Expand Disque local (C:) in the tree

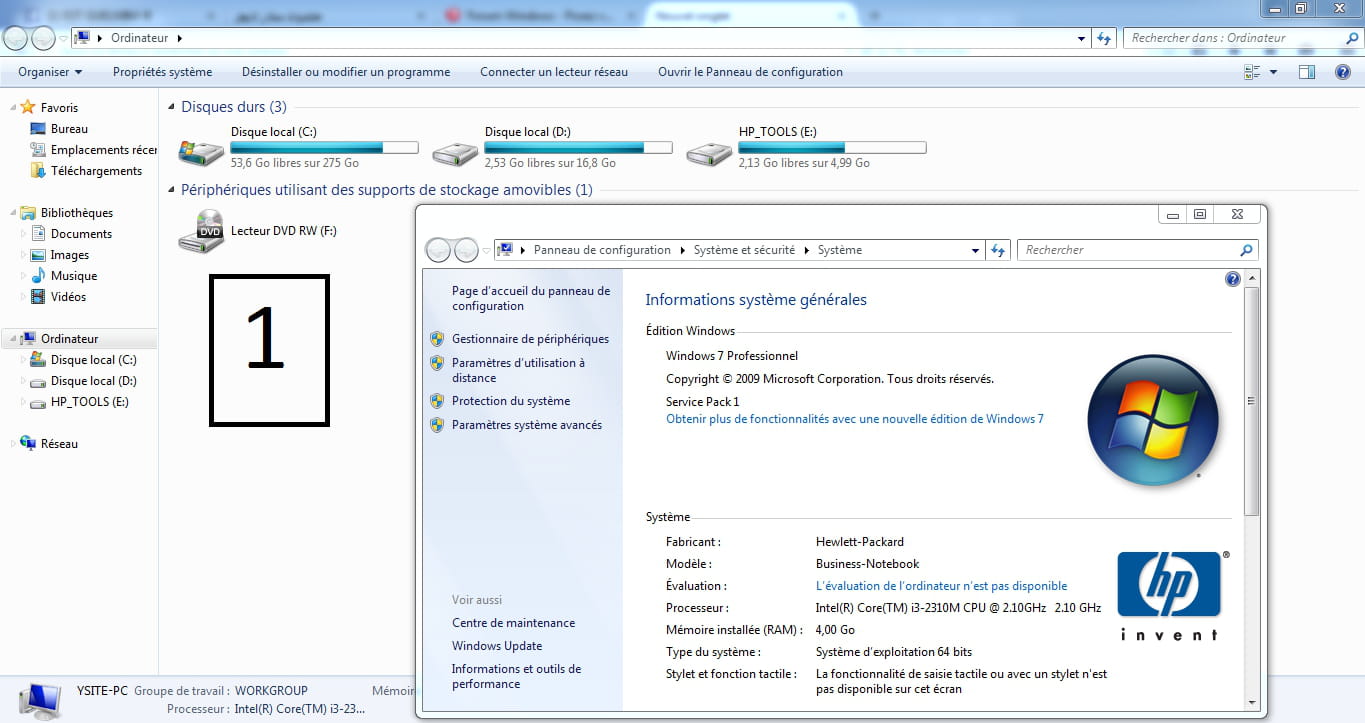(24, 360)
